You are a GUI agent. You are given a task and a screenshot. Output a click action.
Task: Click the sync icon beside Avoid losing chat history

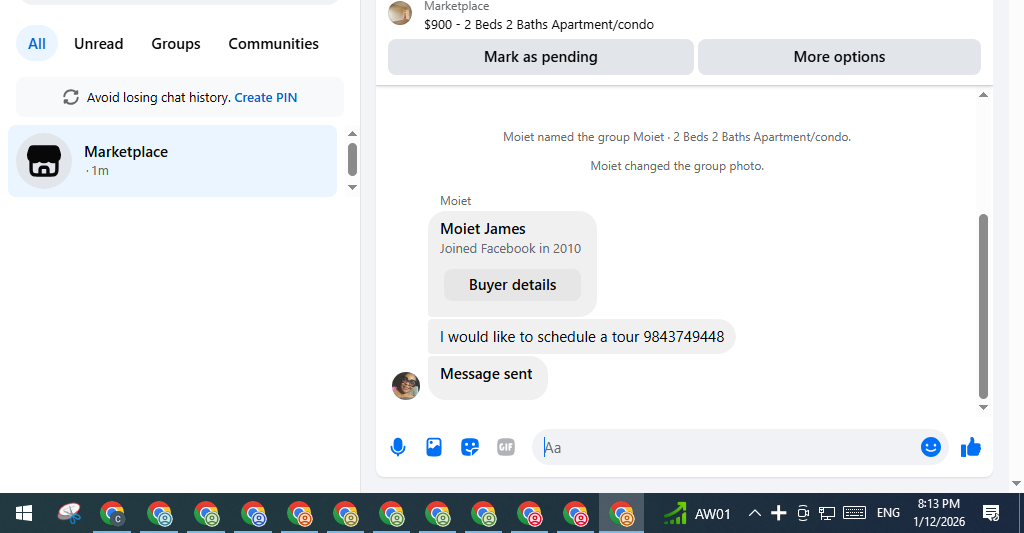click(x=71, y=97)
